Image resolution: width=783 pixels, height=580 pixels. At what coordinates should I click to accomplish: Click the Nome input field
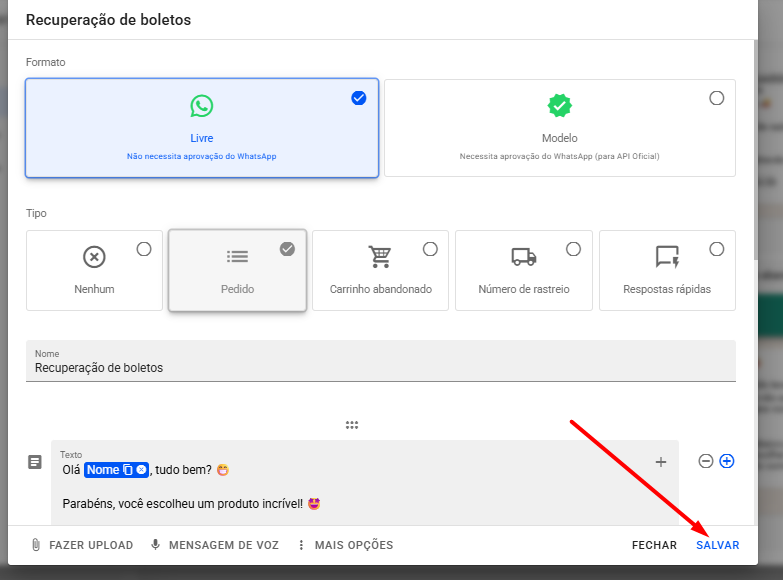tap(380, 367)
